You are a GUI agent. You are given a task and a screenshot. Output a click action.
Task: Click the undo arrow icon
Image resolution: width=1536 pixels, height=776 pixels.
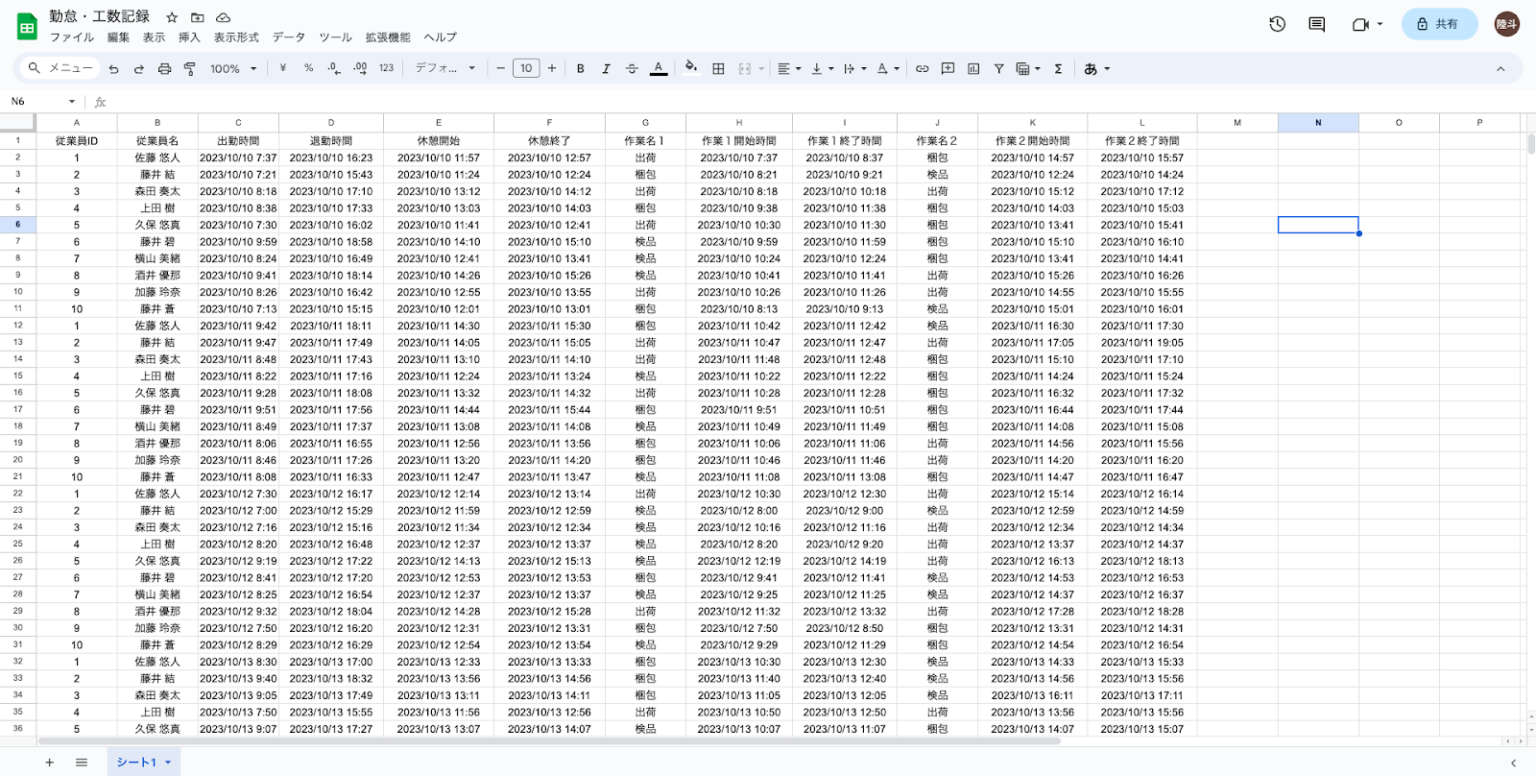click(114, 69)
